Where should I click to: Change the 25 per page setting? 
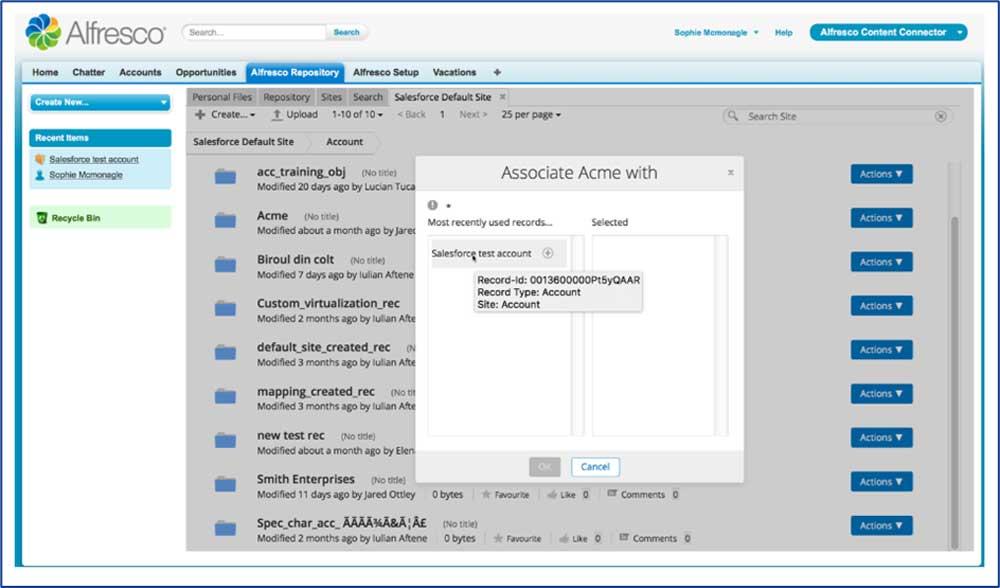531,115
